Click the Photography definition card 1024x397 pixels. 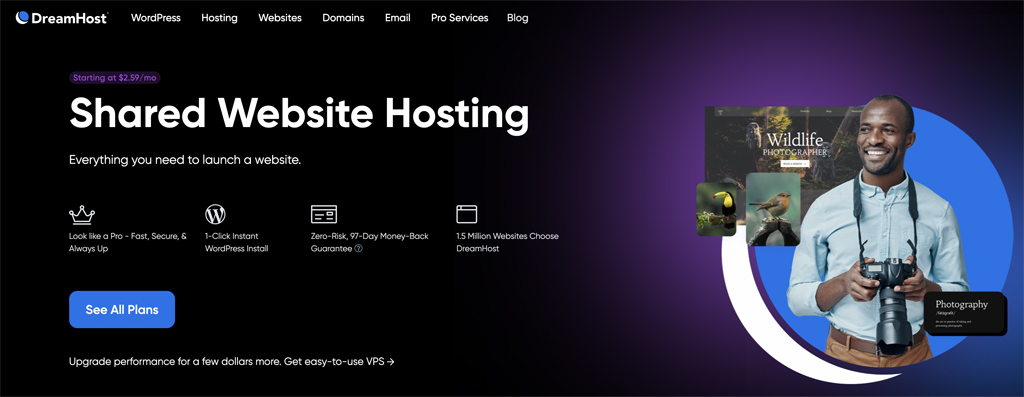pyautogui.click(x=965, y=313)
